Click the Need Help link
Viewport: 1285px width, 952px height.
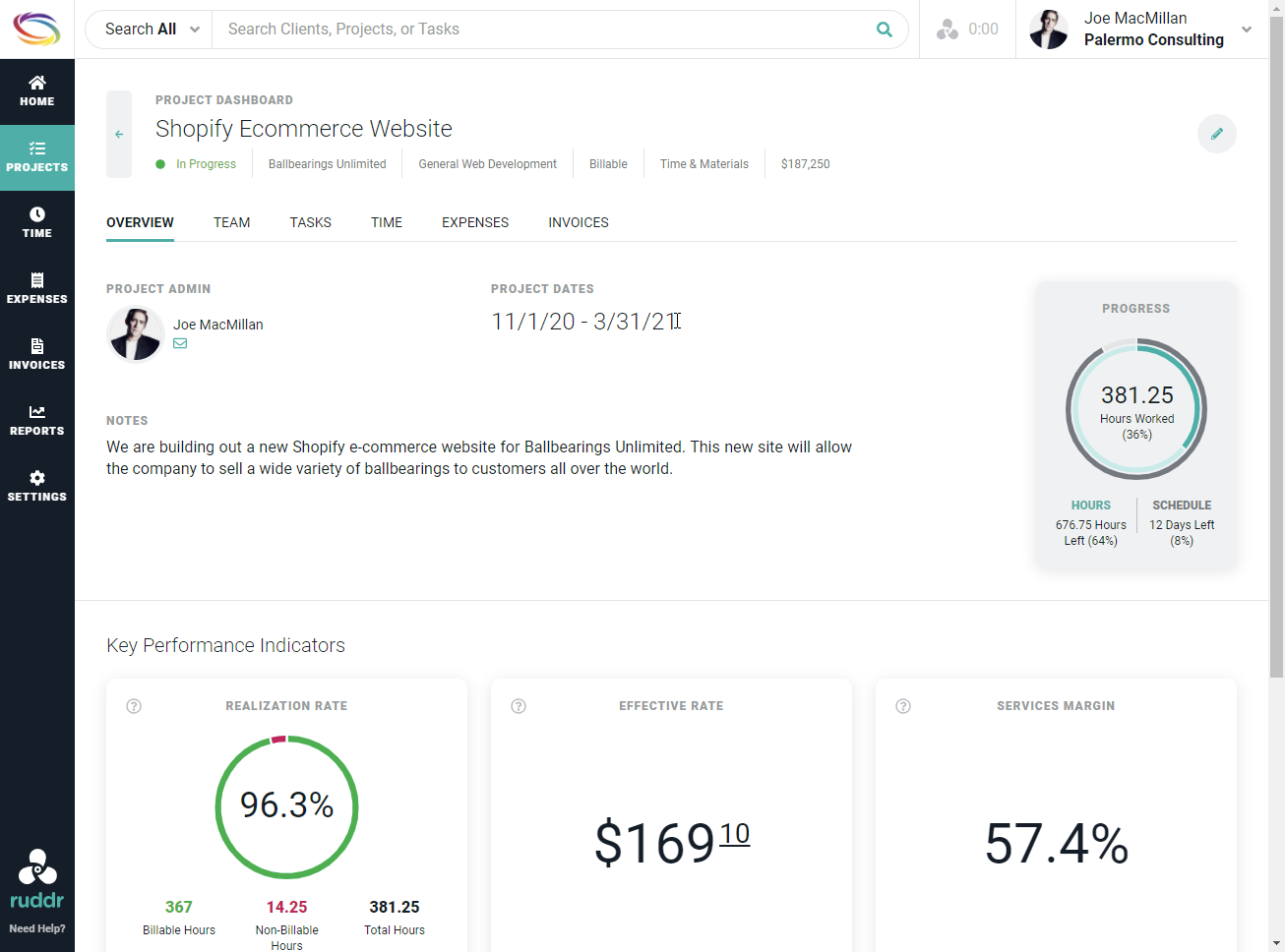pos(36,927)
